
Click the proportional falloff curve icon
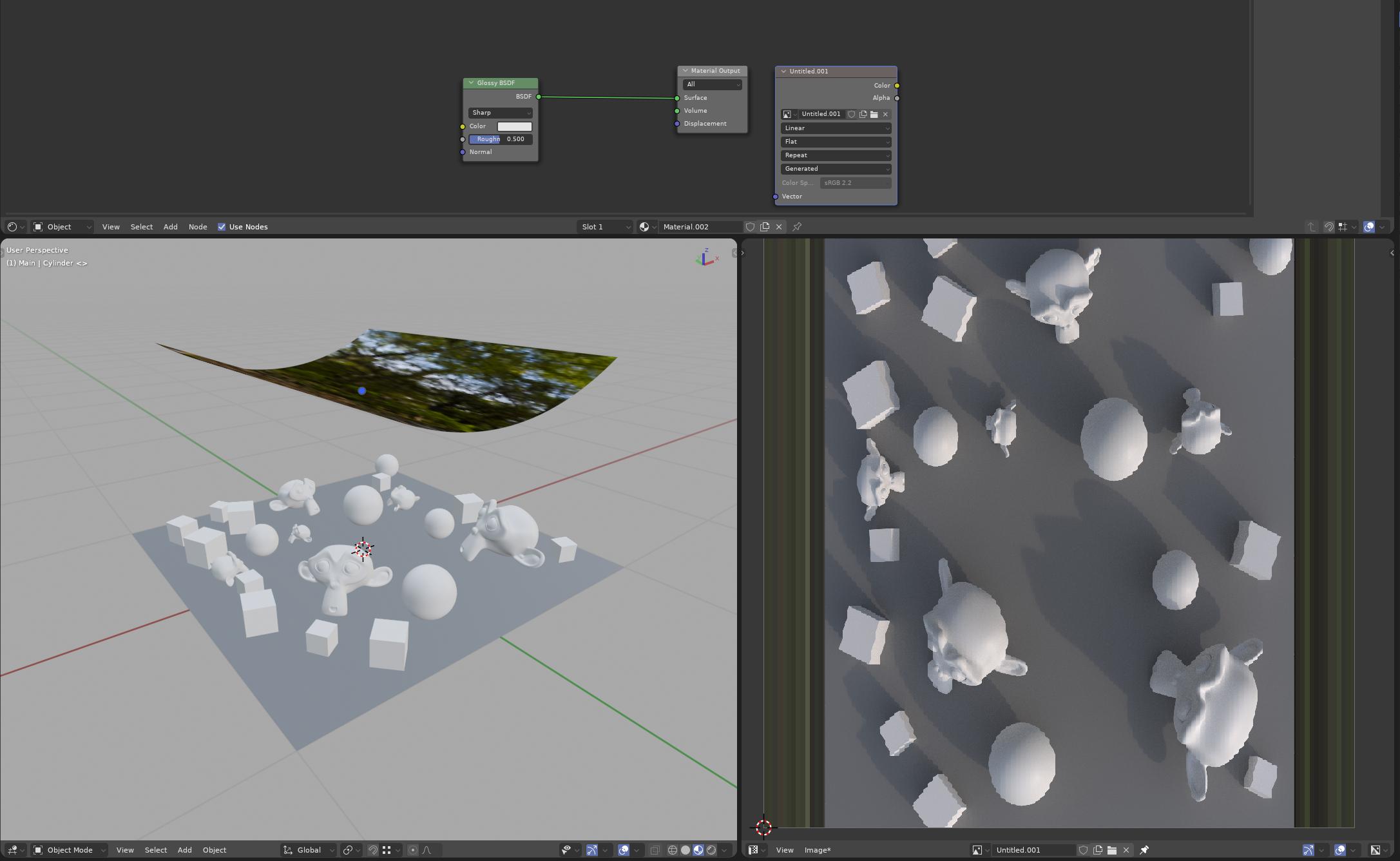click(x=427, y=850)
